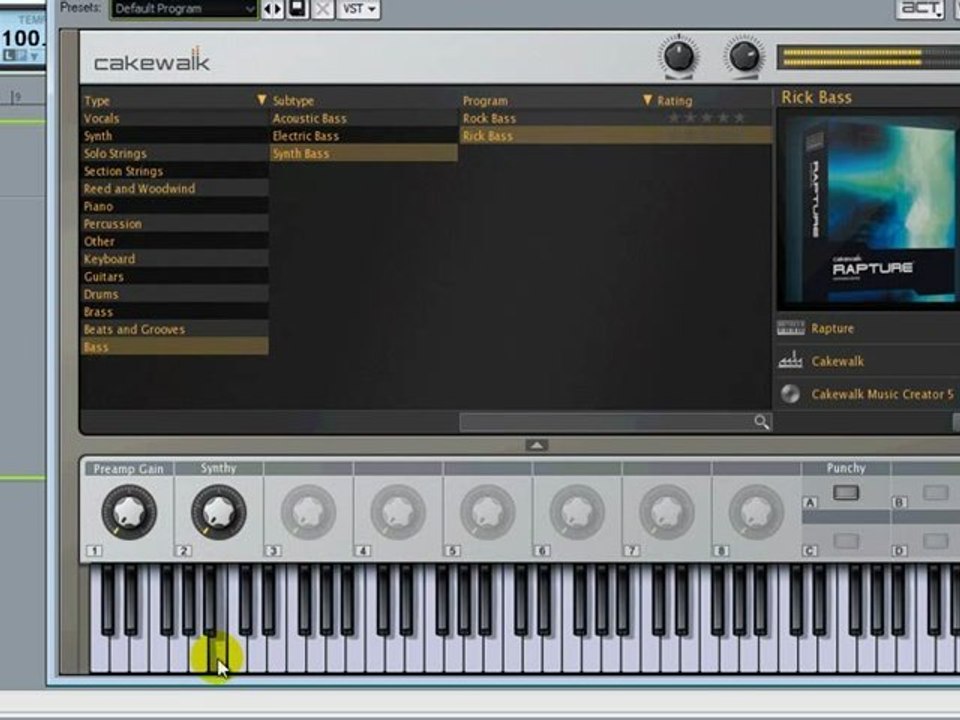The image size is (960, 720).
Task: Click the delete preset X icon
Action: pos(323,9)
